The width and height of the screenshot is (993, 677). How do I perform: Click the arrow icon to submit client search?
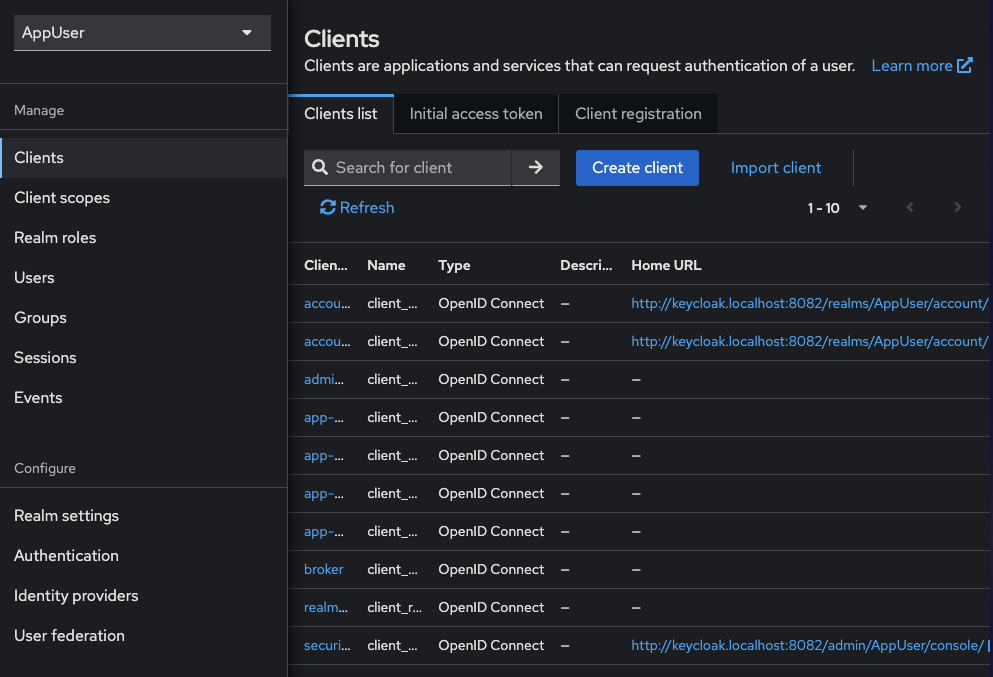(536, 167)
